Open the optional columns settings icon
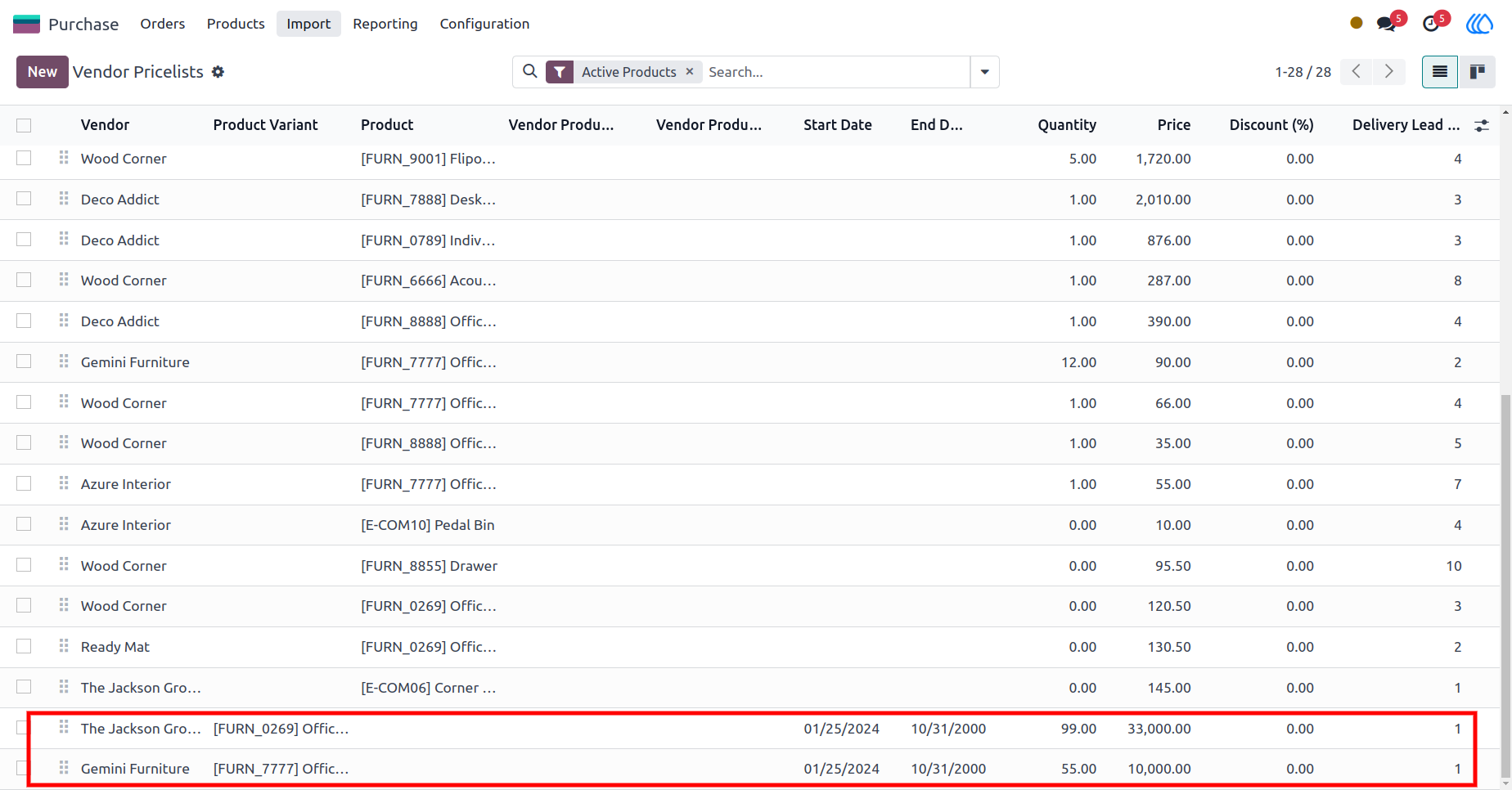 coord(1482,125)
